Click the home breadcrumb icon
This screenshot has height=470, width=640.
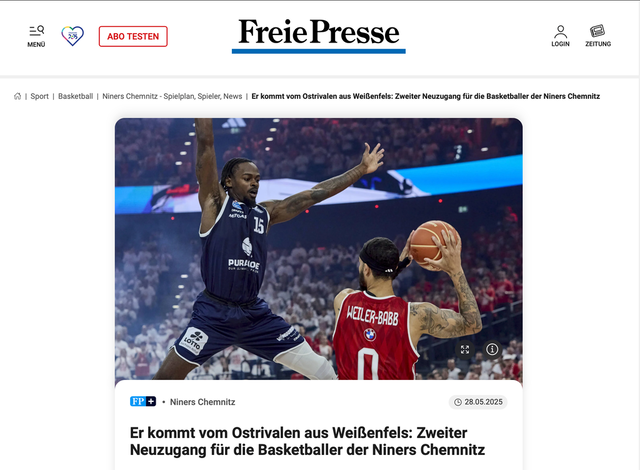tap(18, 96)
